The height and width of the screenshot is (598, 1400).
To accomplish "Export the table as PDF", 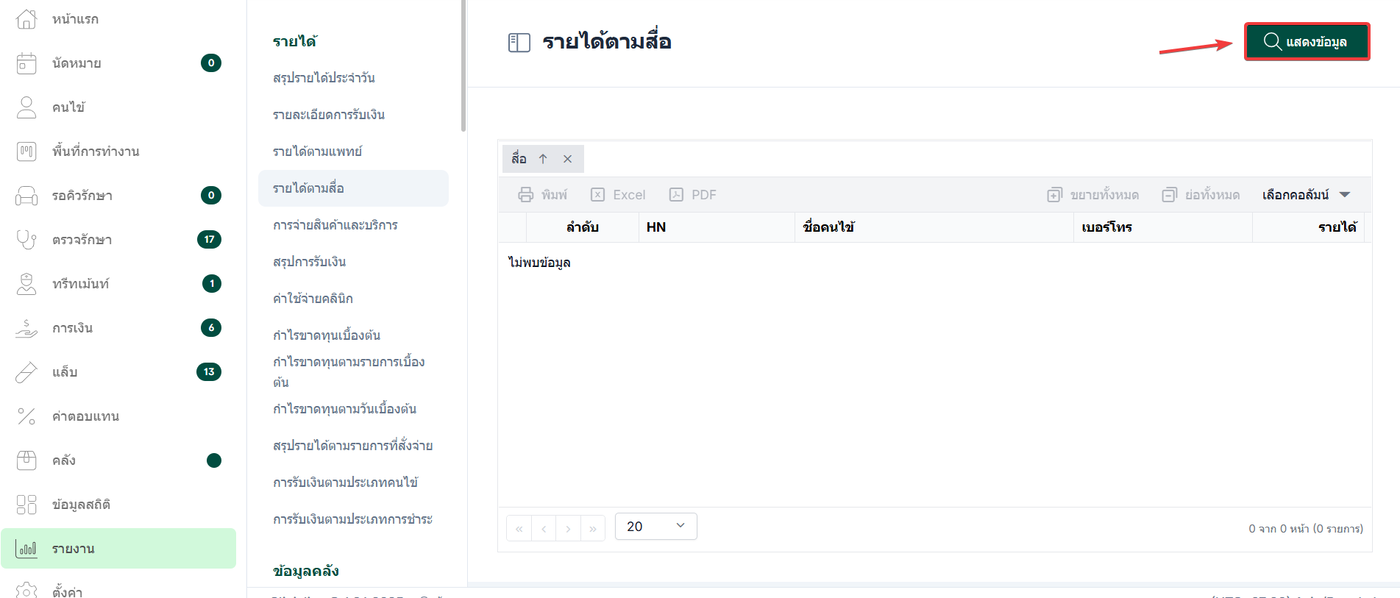I will point(693,195).
